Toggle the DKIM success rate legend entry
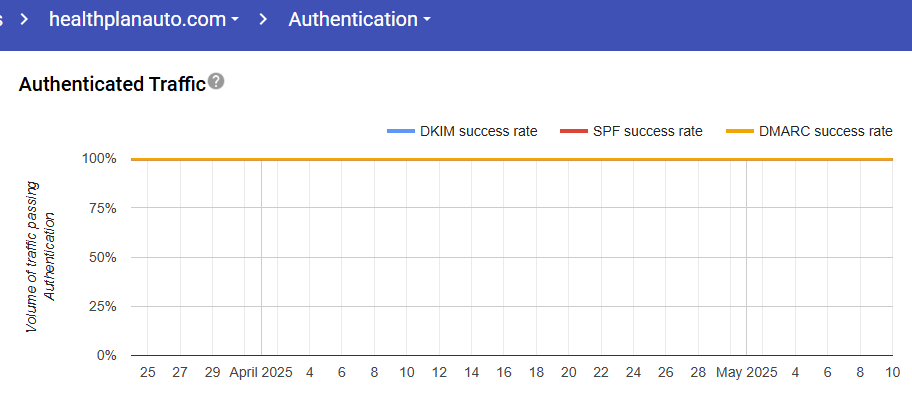Image resolution: width=912 pixels, height=397 pixels. tap(462, 131)
